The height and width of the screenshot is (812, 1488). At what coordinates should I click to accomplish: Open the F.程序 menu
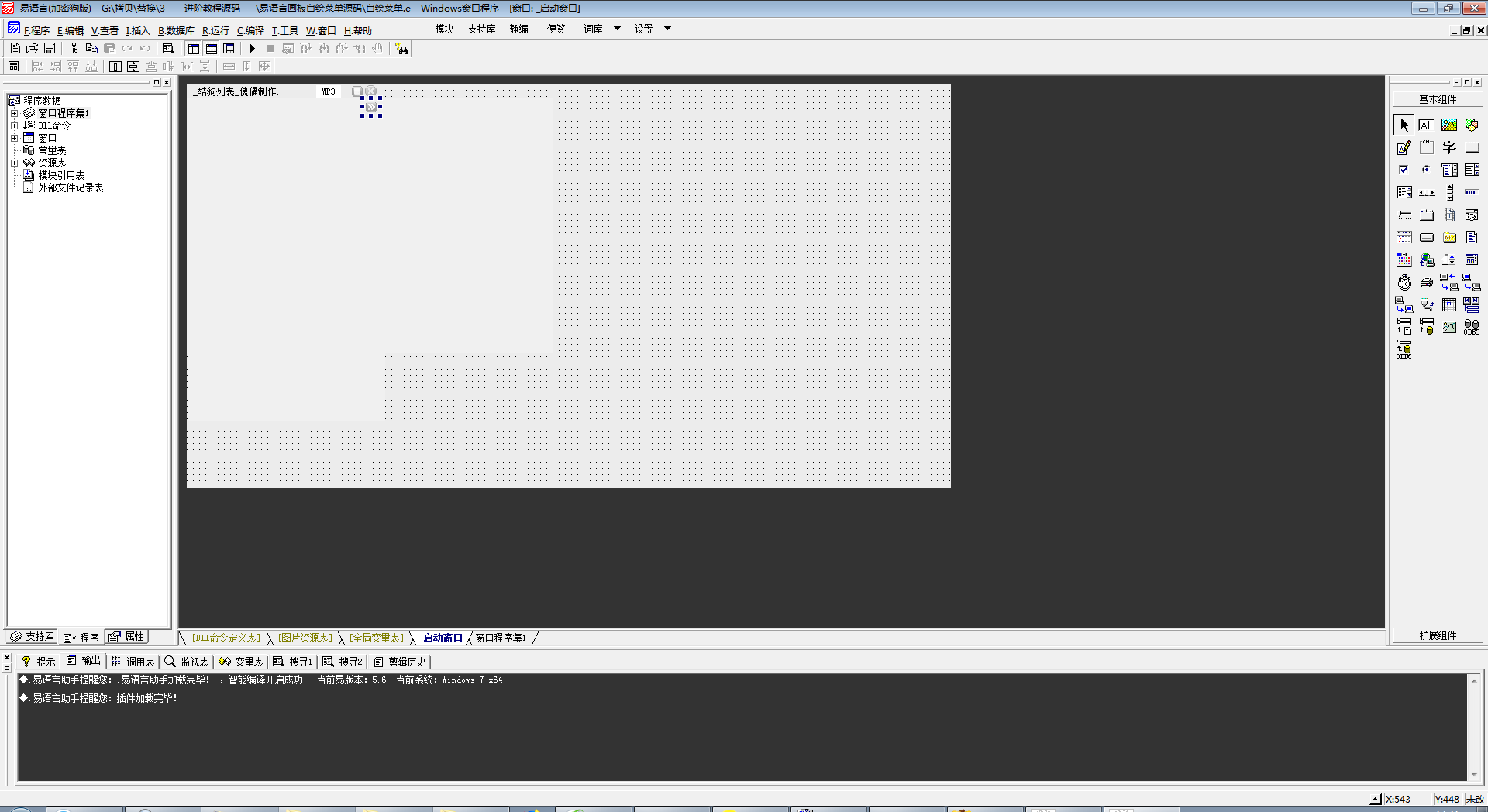[36, 31]
